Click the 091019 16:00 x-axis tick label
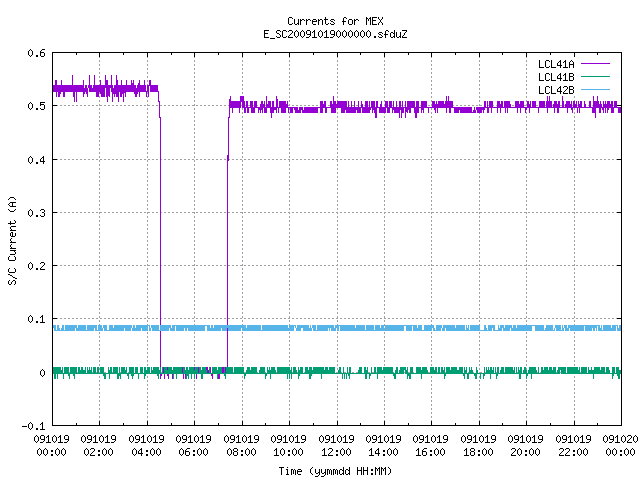 point(431,445)
